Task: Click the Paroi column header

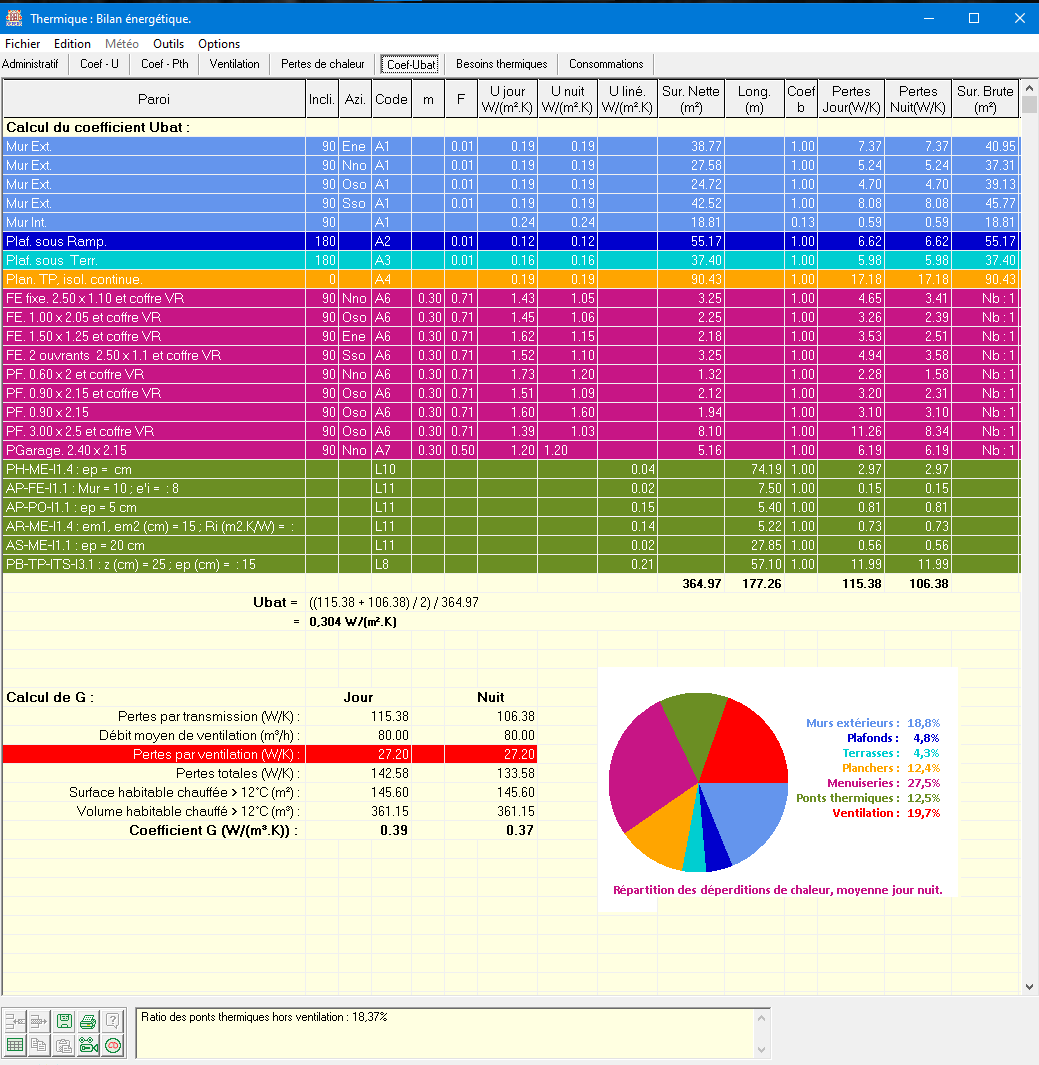Action: (154, 99)
